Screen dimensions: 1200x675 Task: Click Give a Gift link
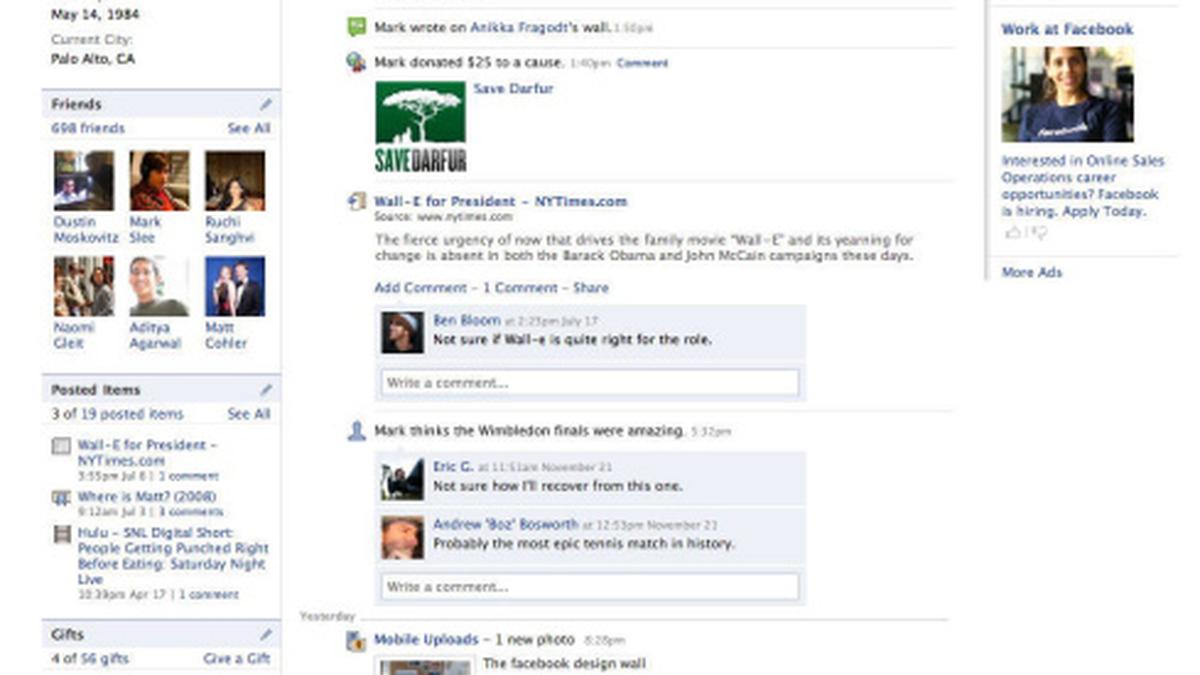[237, 659]
